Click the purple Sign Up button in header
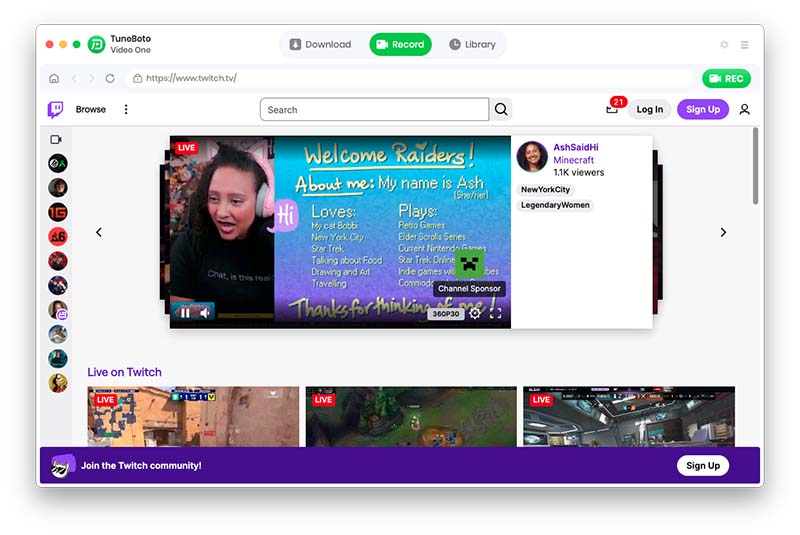 (x=703, y=109)
